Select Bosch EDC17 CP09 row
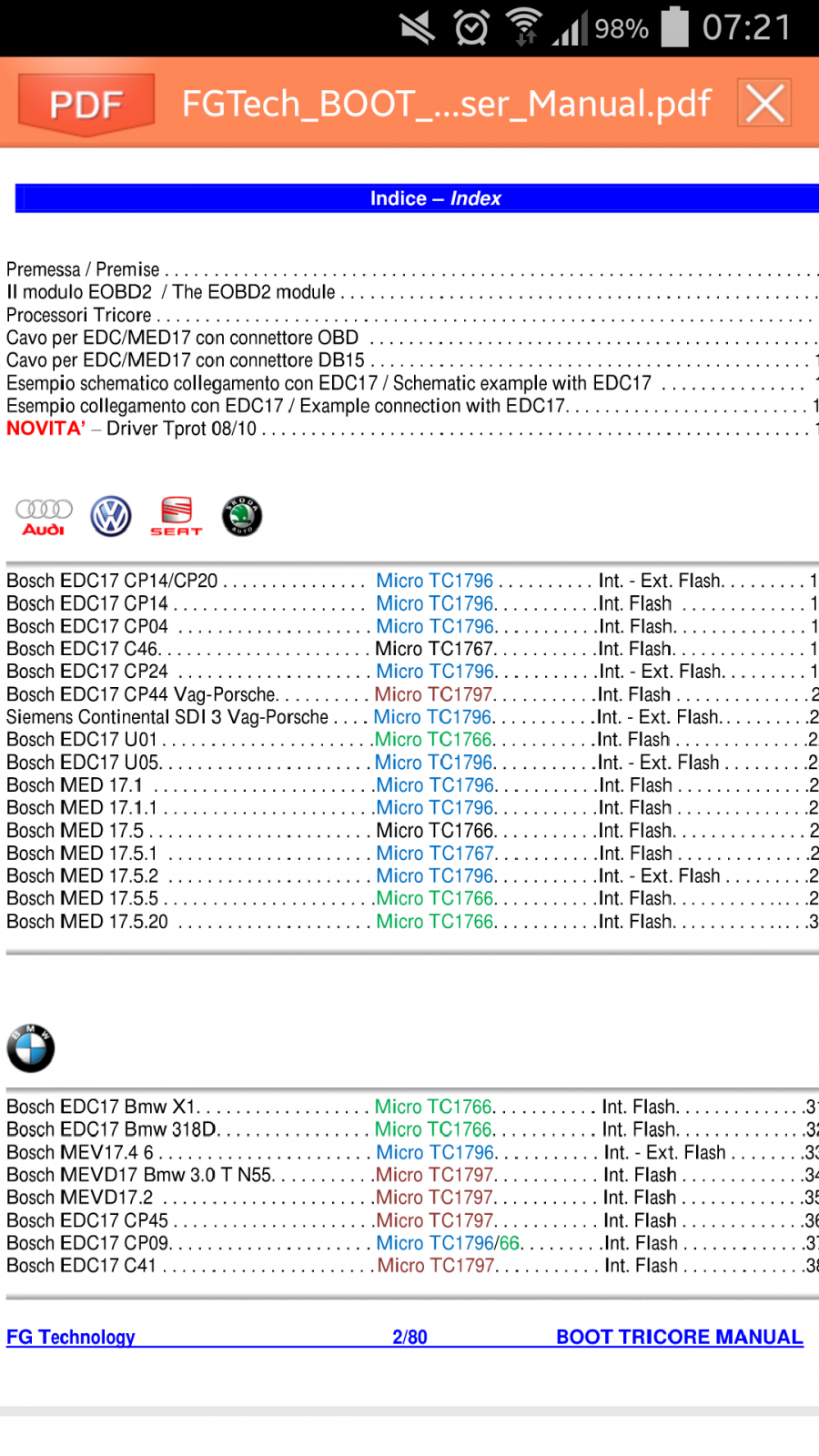This screenshot has width=819, height=1456. click(x=412, y=1243)
